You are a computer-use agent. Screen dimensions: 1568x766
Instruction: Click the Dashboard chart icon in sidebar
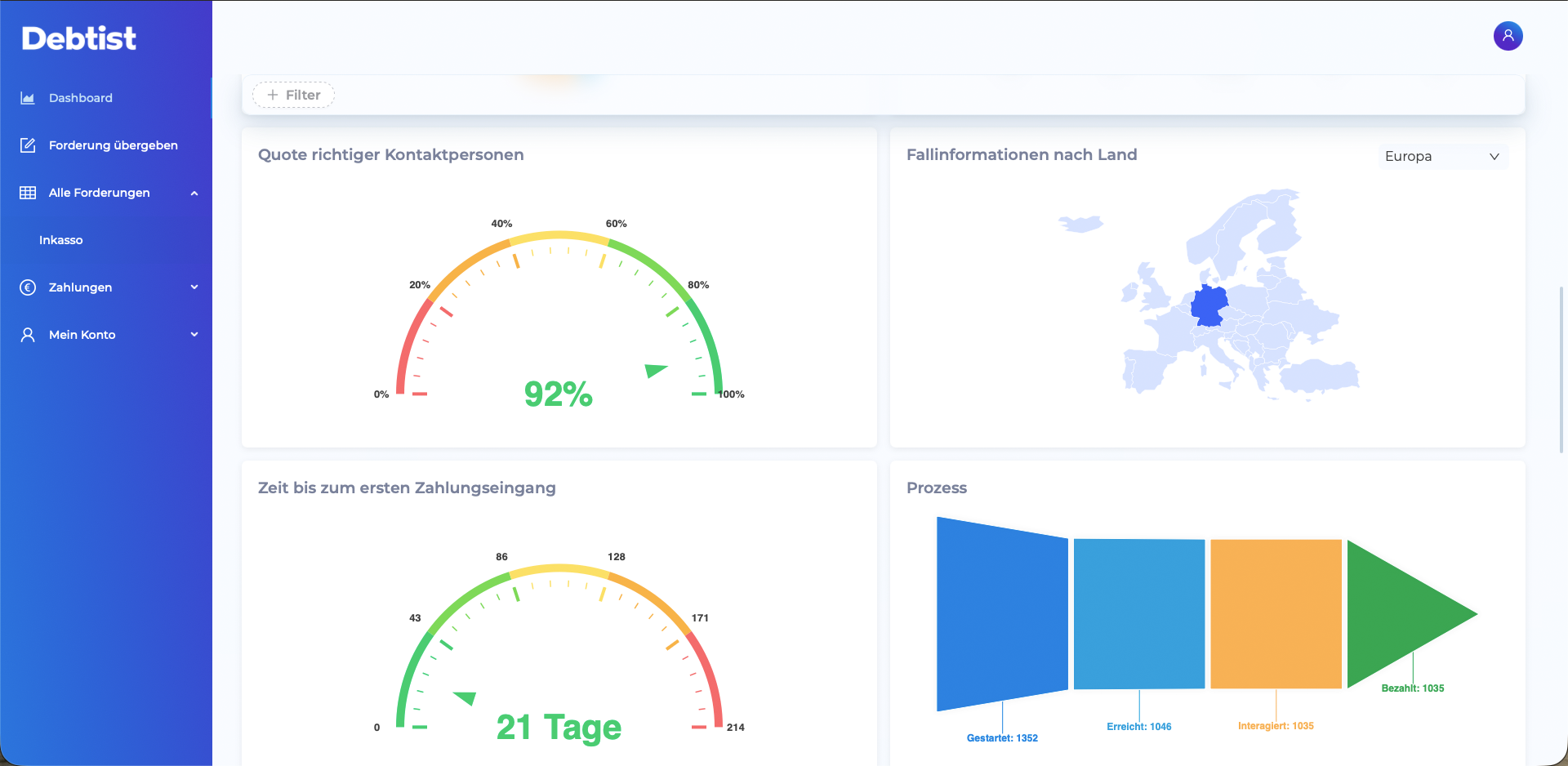[28, 98]
